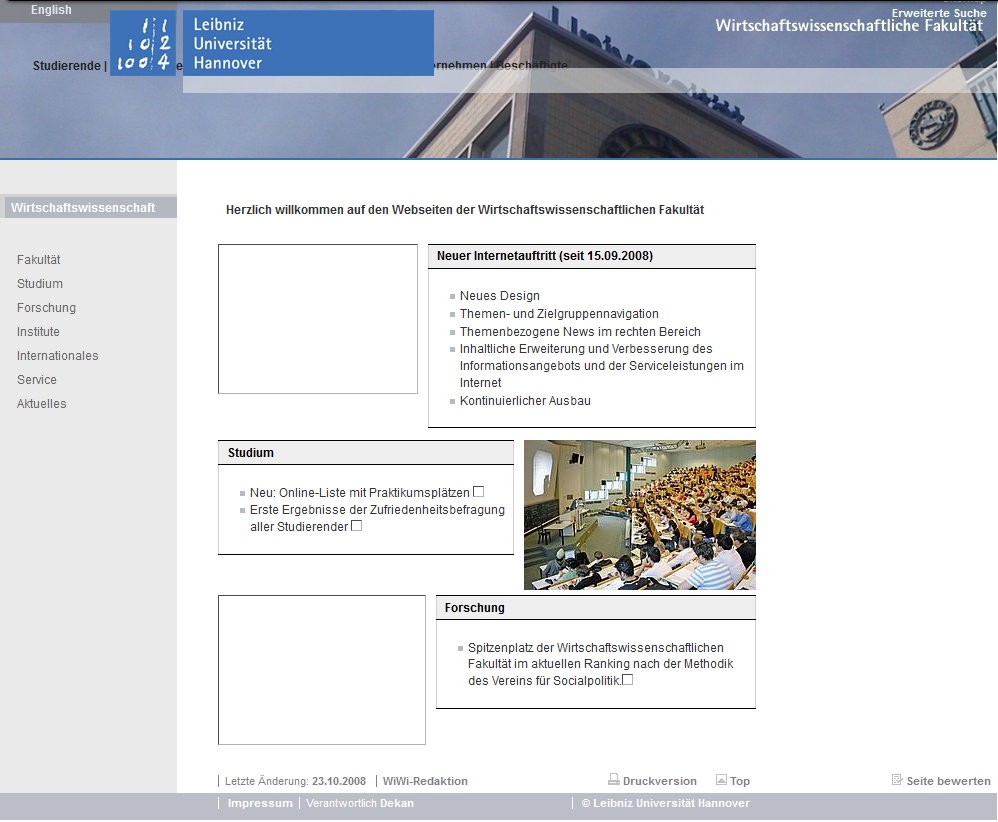The image size is (998, 822).
Task: Click Neues Design list item
Action: tap(500, 296)
